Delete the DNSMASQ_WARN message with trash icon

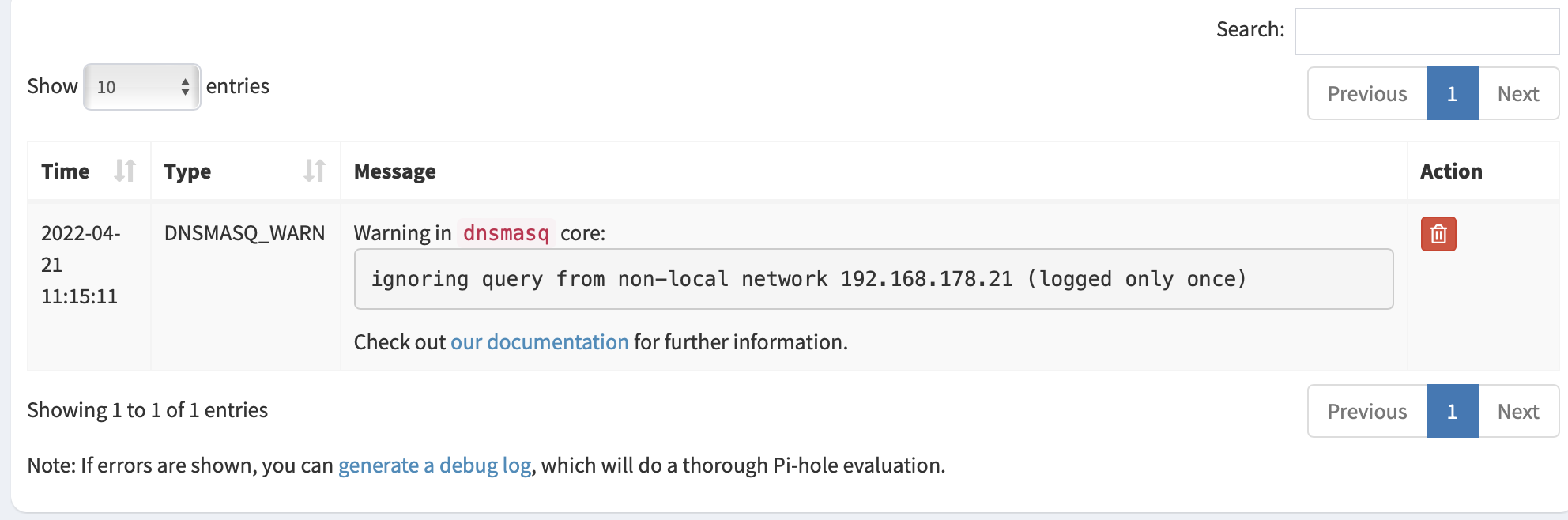1438,234
